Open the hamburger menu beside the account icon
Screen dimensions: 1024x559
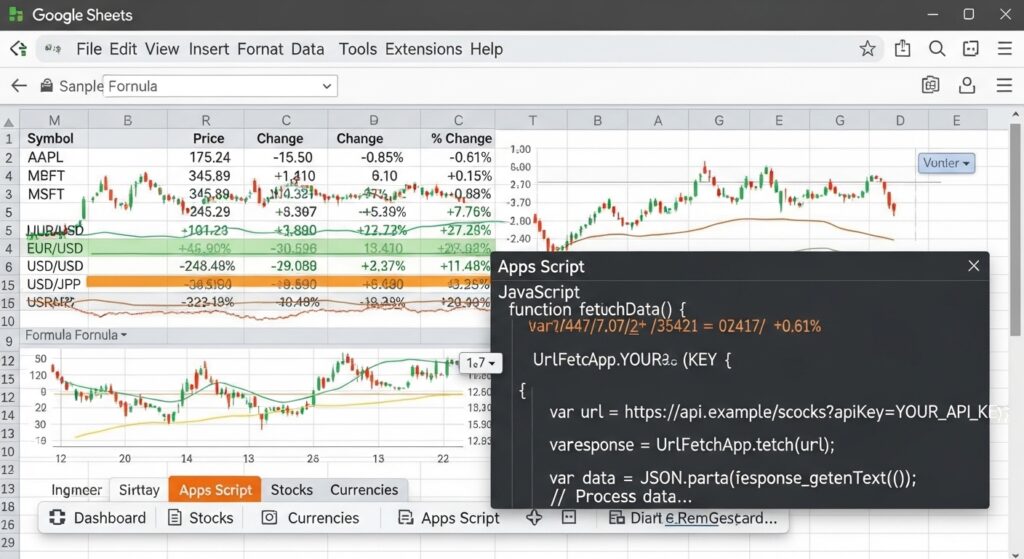click(1004, 86)
